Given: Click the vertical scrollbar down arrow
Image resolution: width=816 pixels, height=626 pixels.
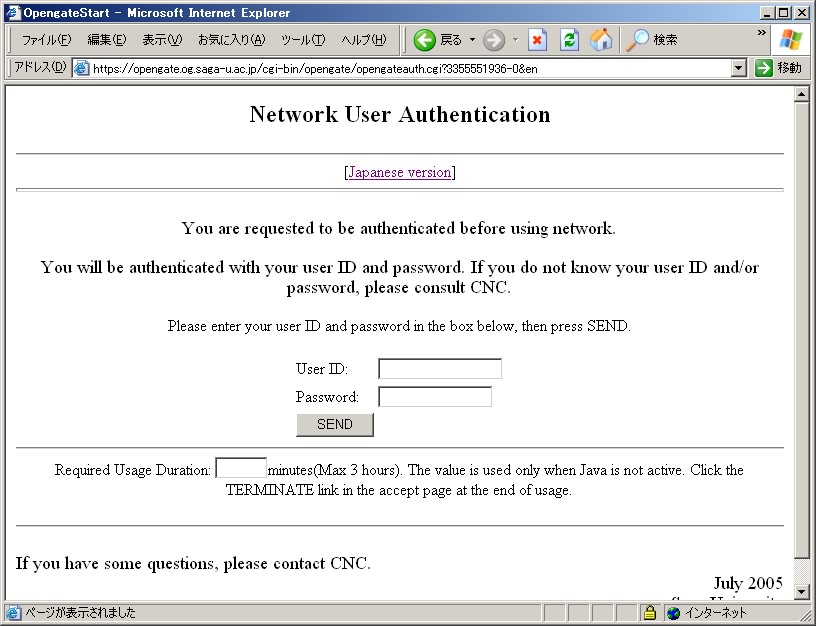Looking at the screenshot, I should (x=801, y=592).
